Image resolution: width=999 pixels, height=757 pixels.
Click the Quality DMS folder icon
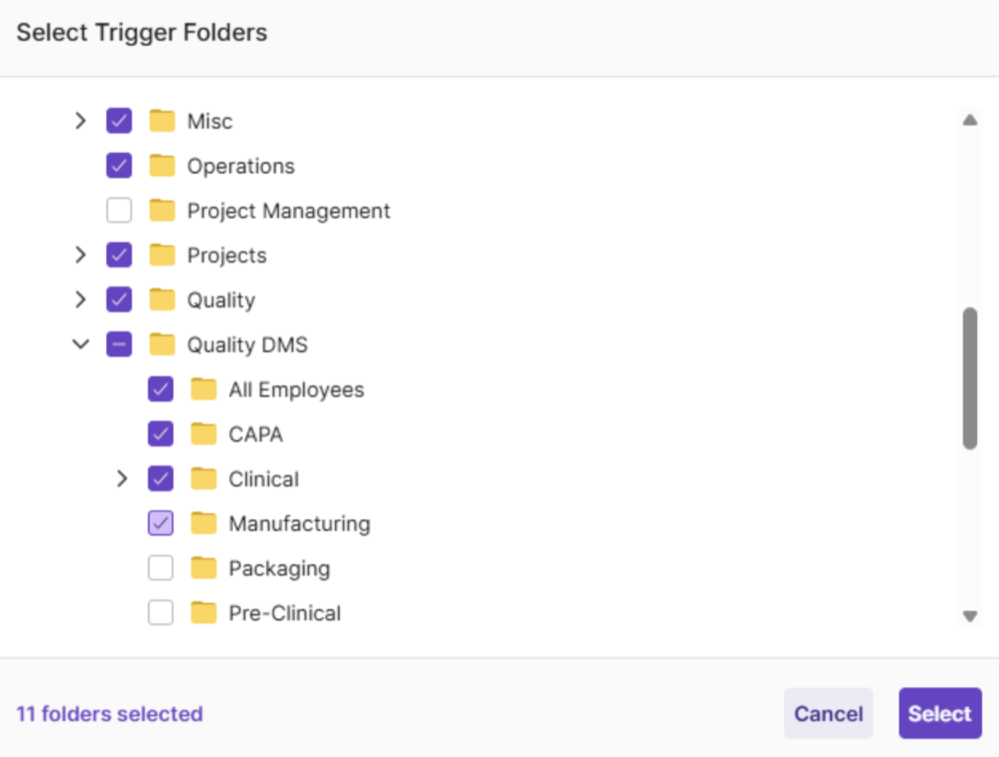coord(162,345)
